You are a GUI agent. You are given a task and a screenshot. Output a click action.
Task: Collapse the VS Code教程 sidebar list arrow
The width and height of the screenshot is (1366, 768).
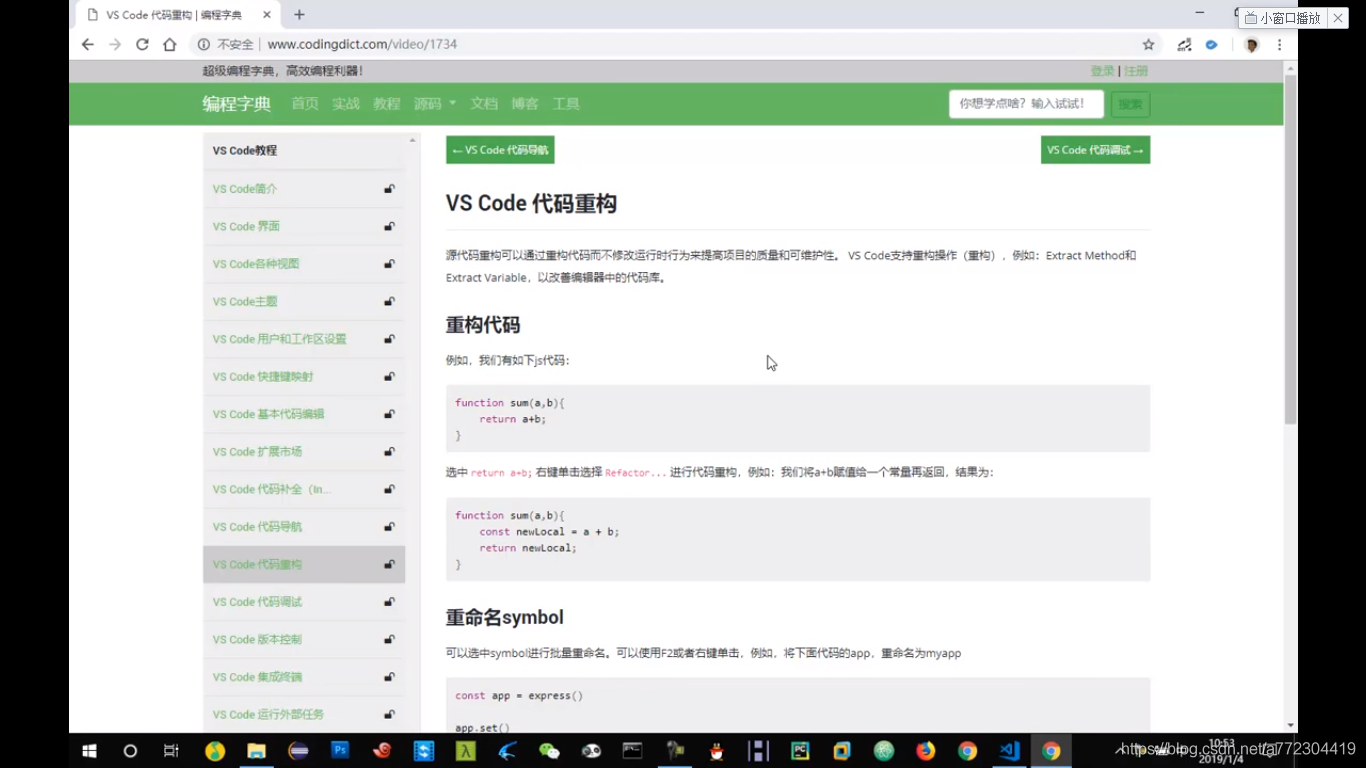click(412, 141)
